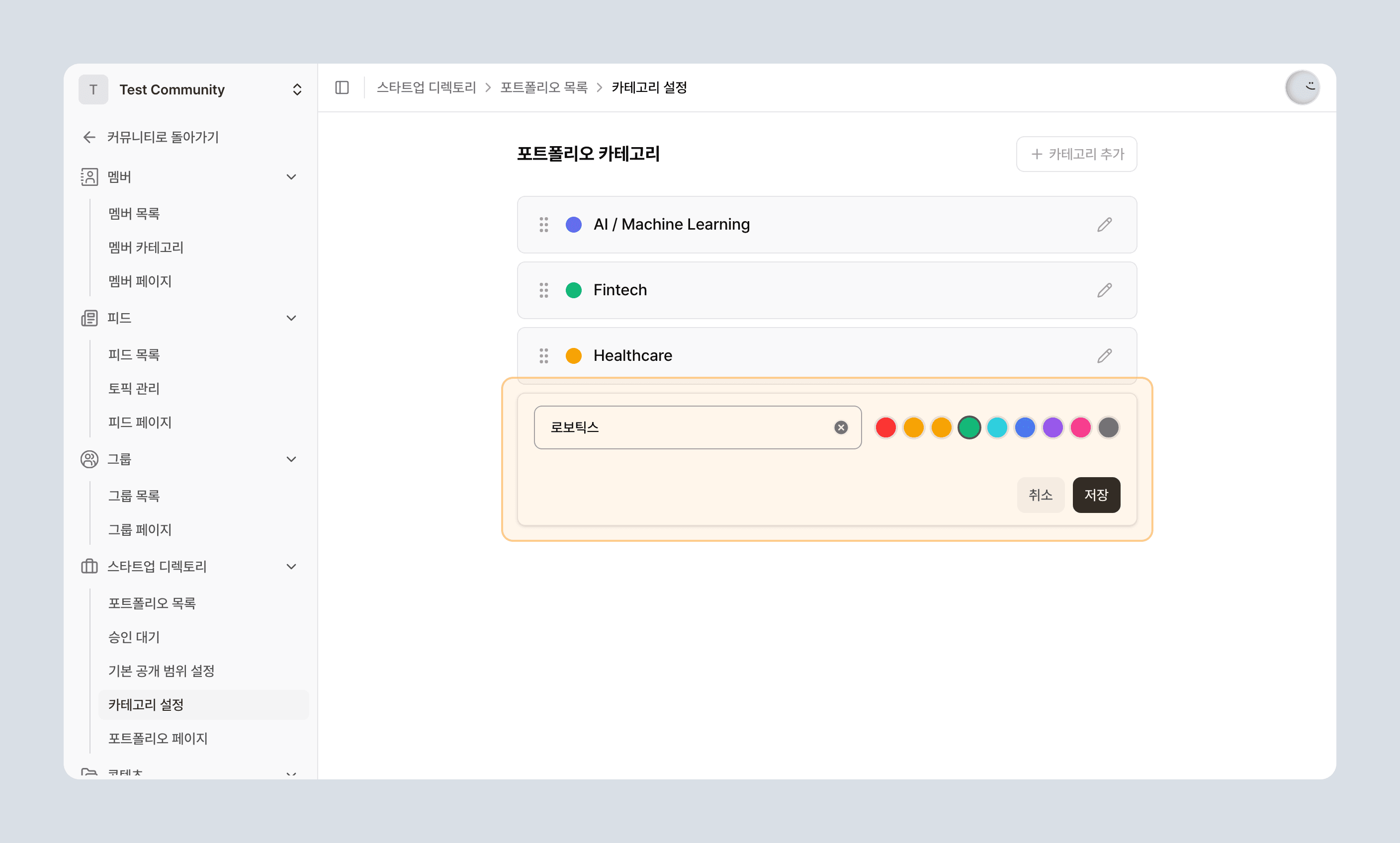Click the 로보틱스 category name field
Image resolution: width=1400 pixels, height=843 pixels.
point(697,427)
